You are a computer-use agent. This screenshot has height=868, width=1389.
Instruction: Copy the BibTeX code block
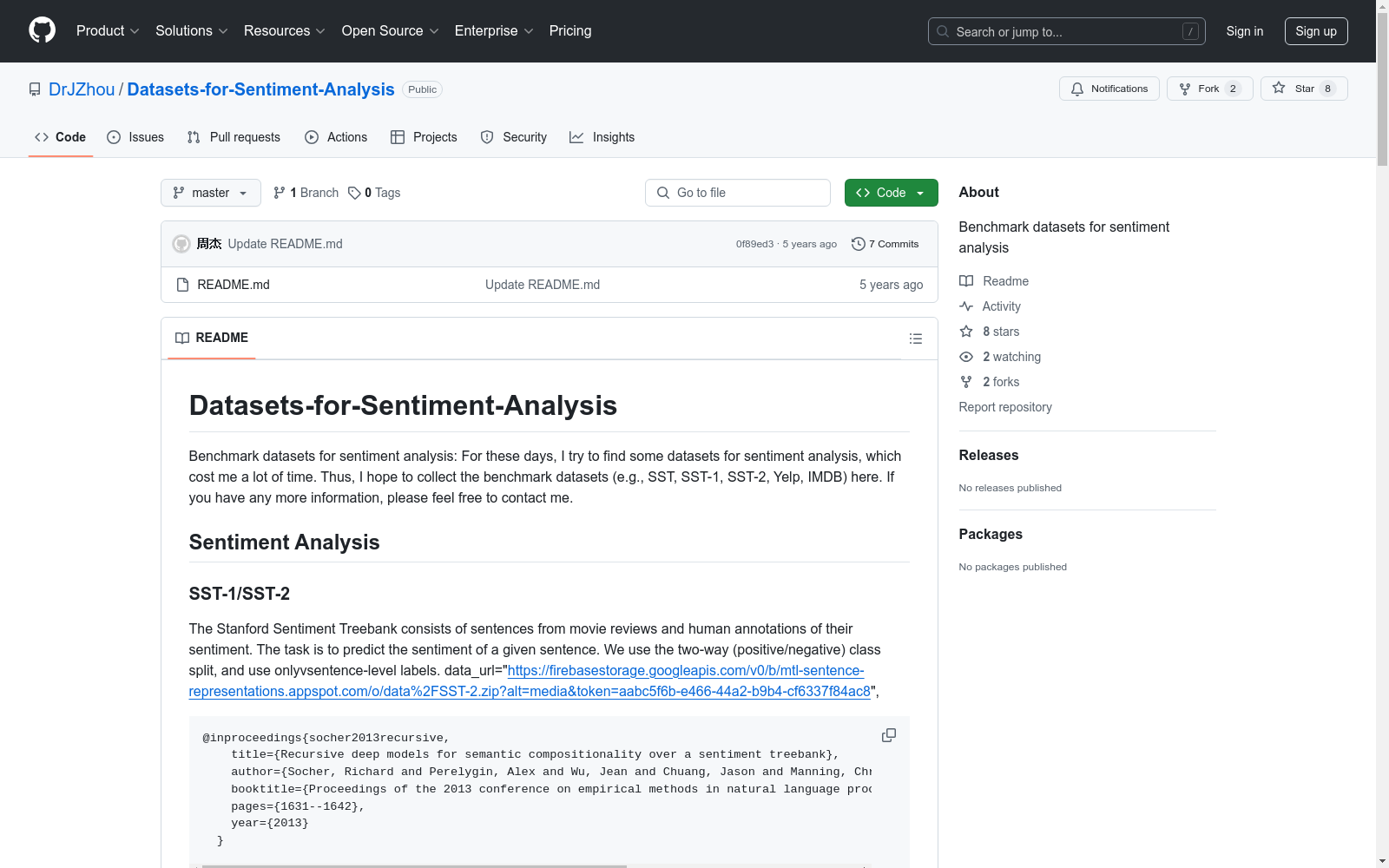pyautogui.click(x=889, y=735)
